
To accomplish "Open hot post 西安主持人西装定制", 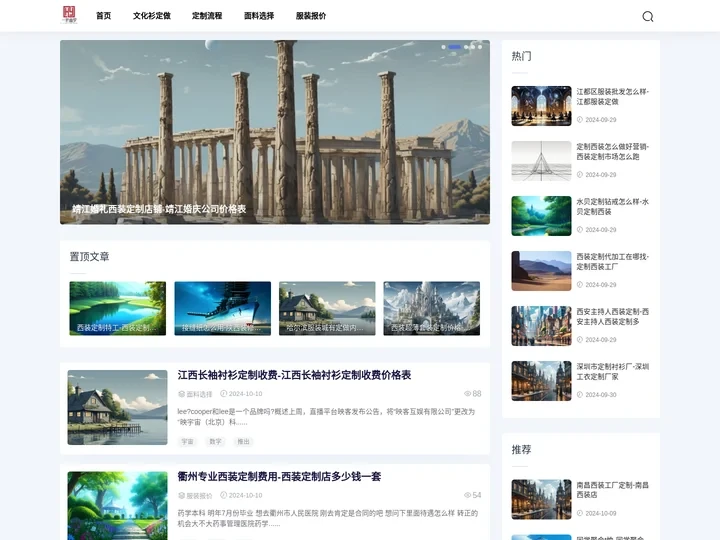I will pyautogui.click(x=613, y=317).
